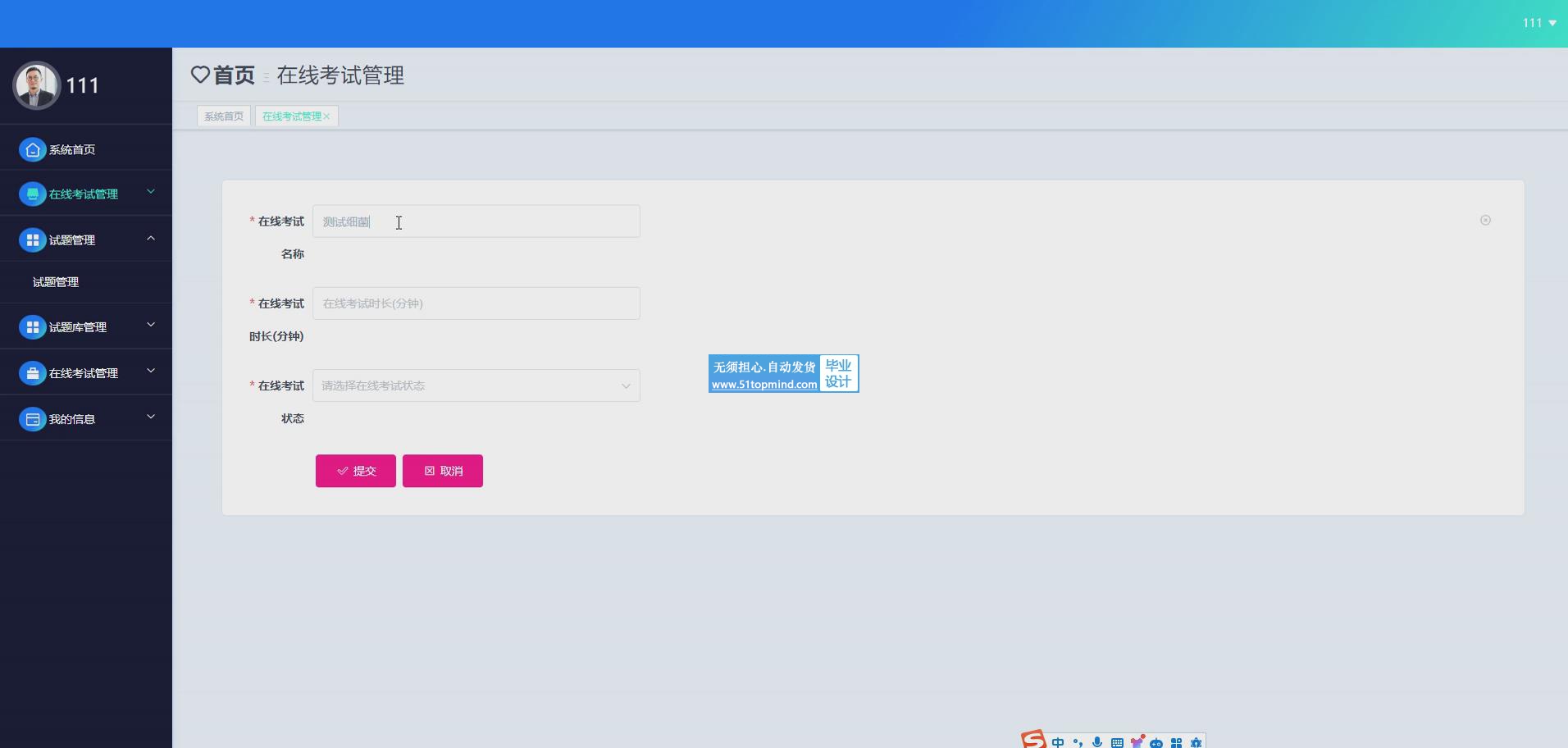Focus the 在线考试名称 input field
This screenshot has width=1568, height=748.
tap(476, 221)
